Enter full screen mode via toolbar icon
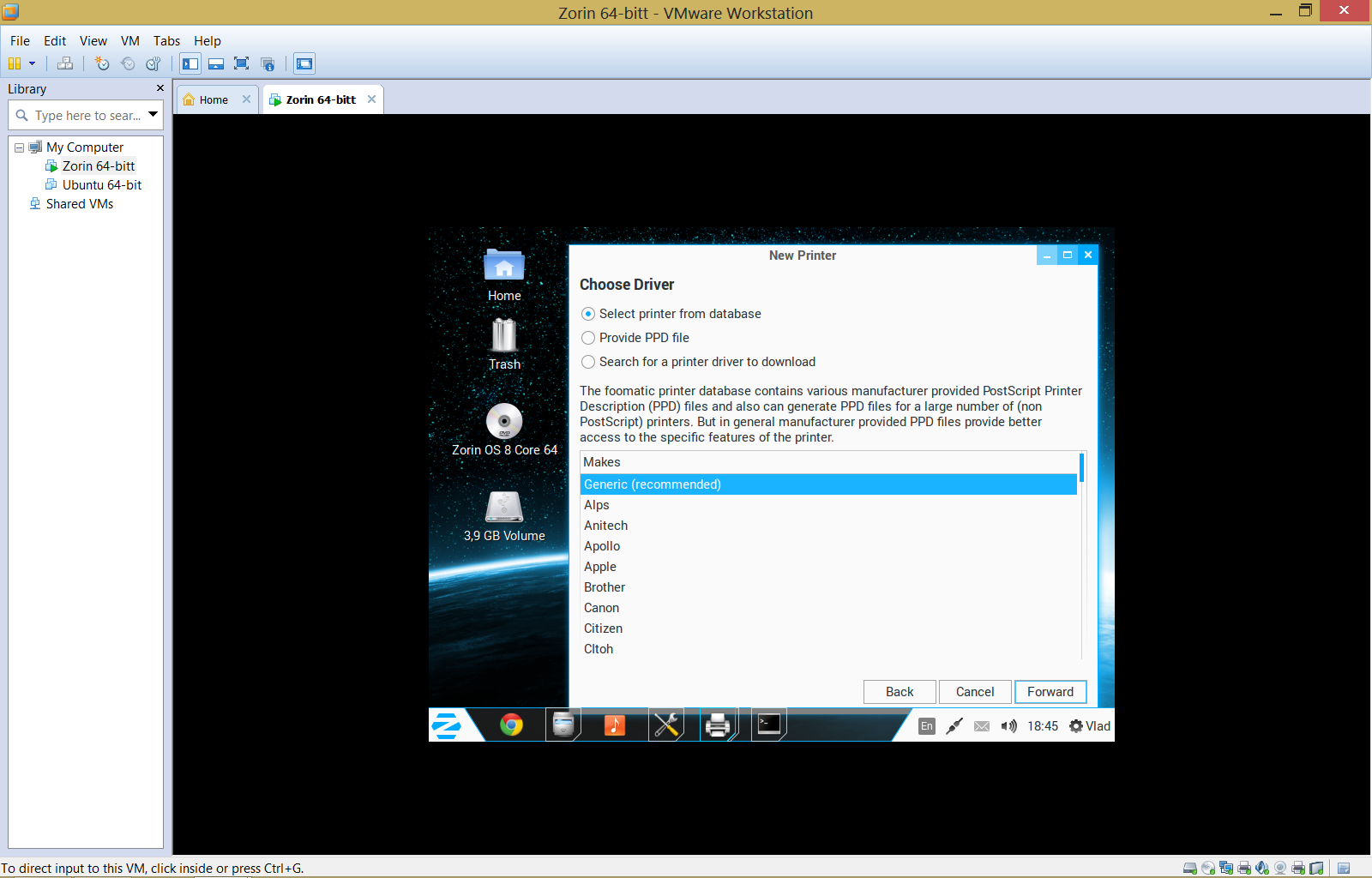The height and width of the screenshot is (878, 1372). click(242, 63)
